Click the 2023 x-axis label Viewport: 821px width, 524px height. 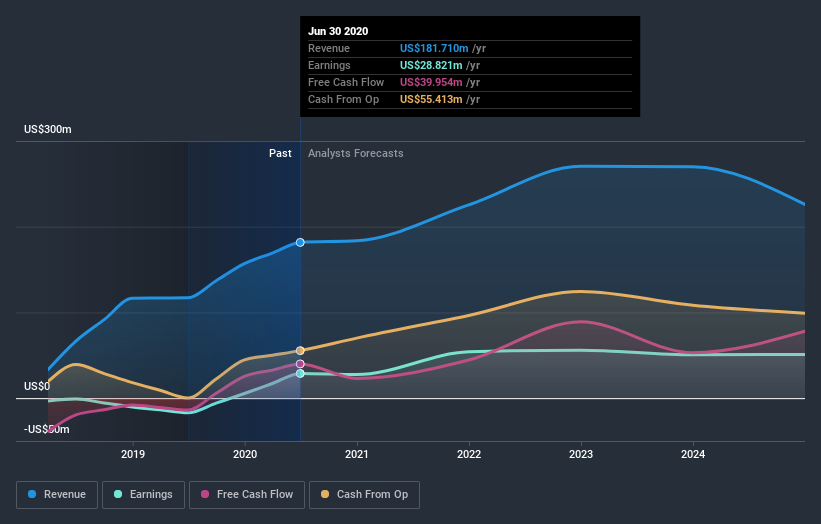pyautogui.click(x=581, y=454)
